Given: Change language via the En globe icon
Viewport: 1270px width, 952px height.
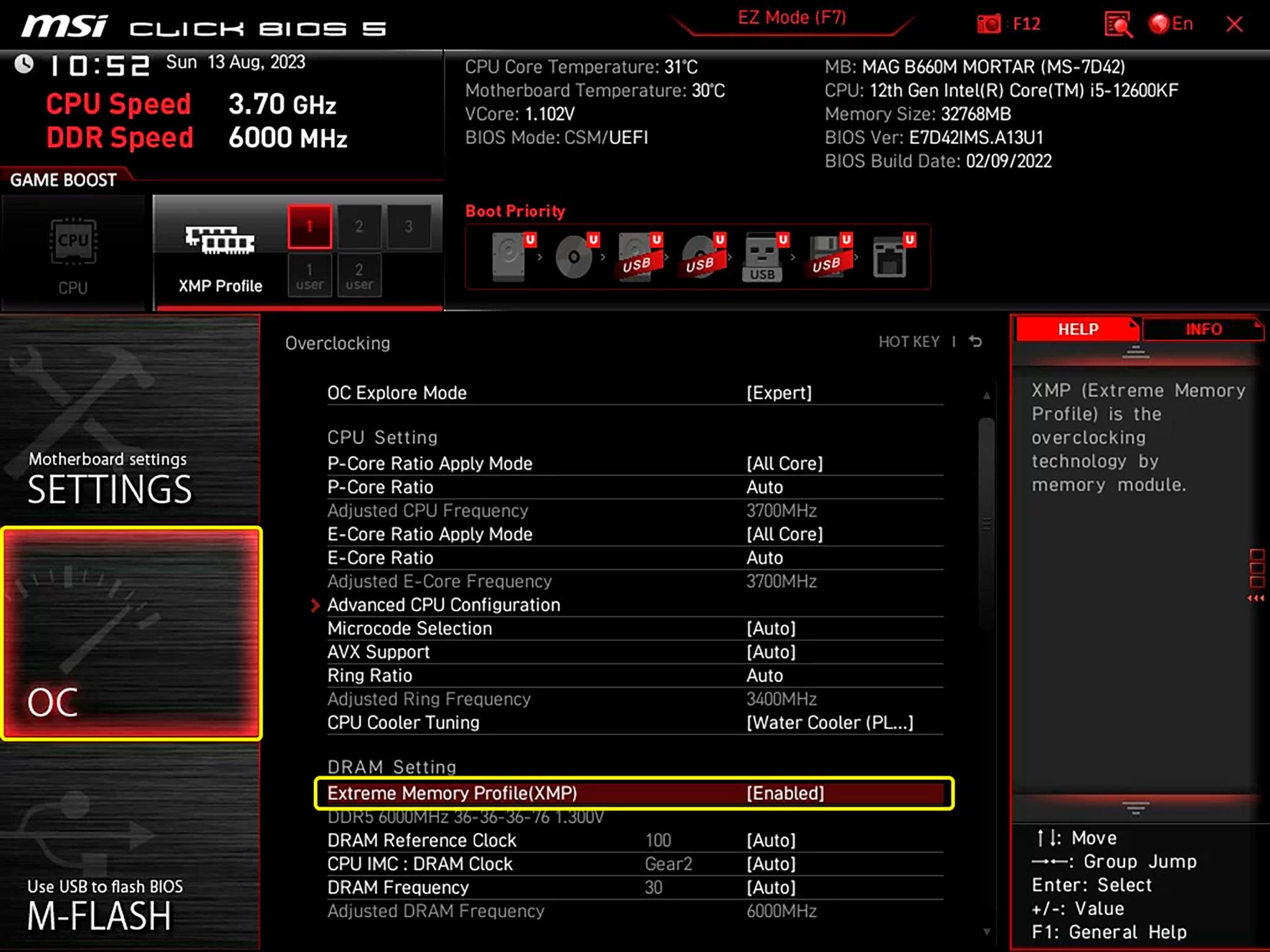Looking at the screenshot, I should 1170,24.
